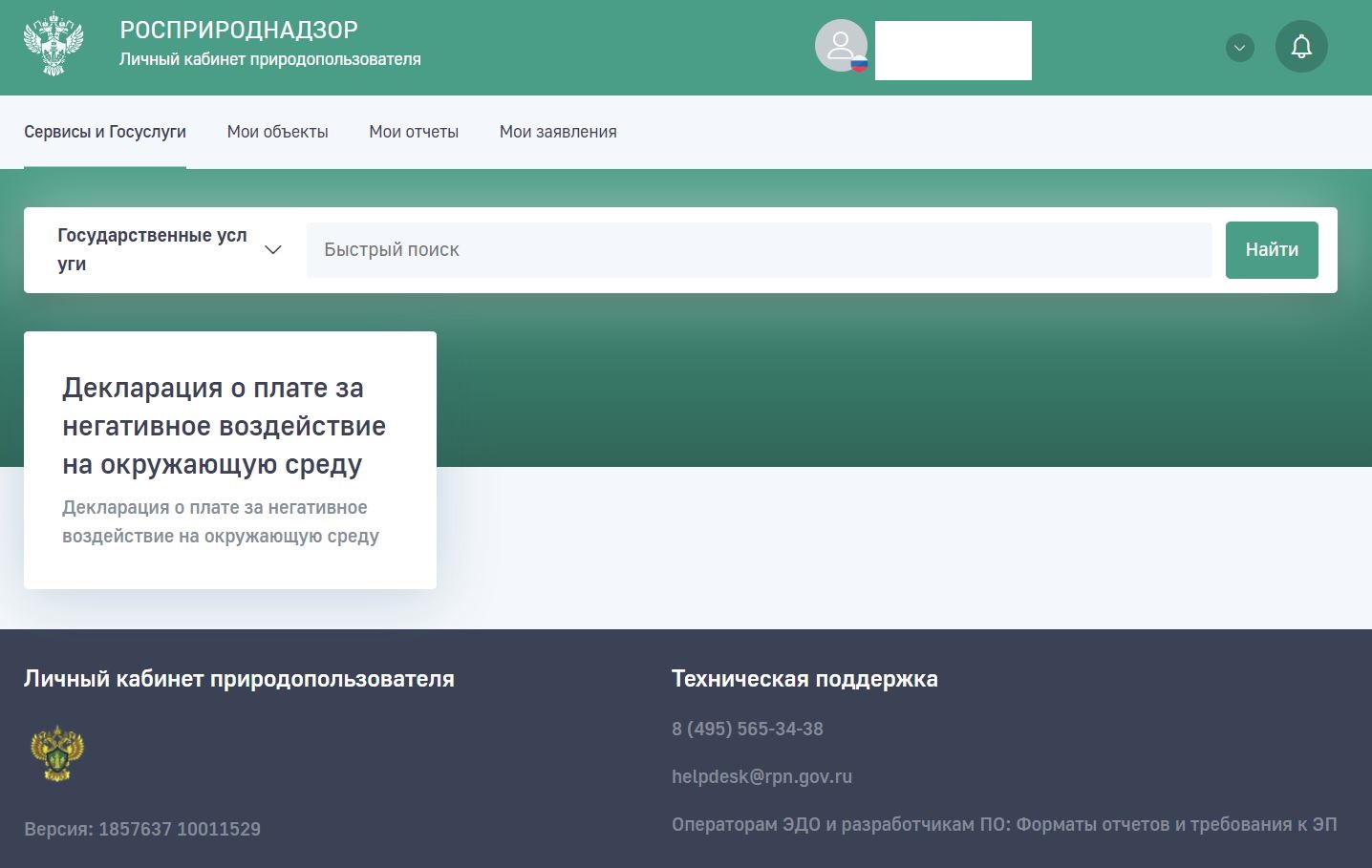Go to the Мои отчеты tab

pyautogui.click(x=414, y=132)
